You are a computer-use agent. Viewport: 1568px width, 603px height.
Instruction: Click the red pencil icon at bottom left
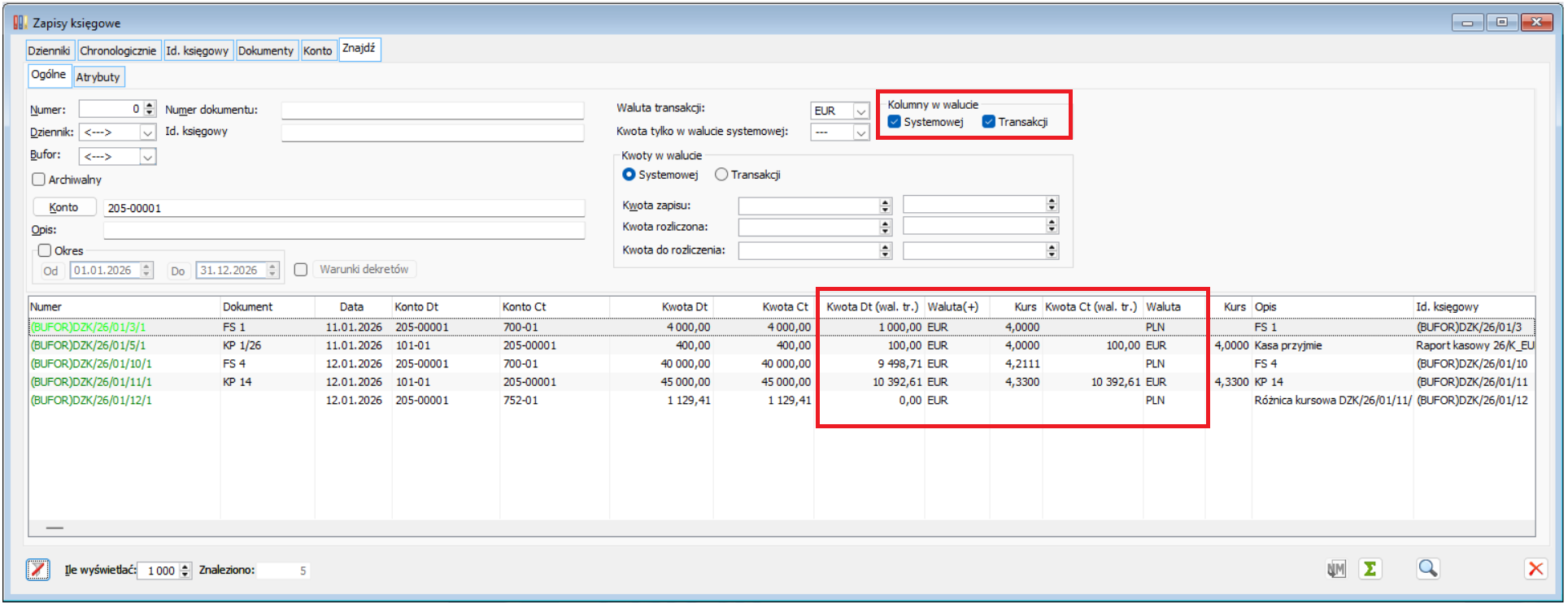pos(38,570)
